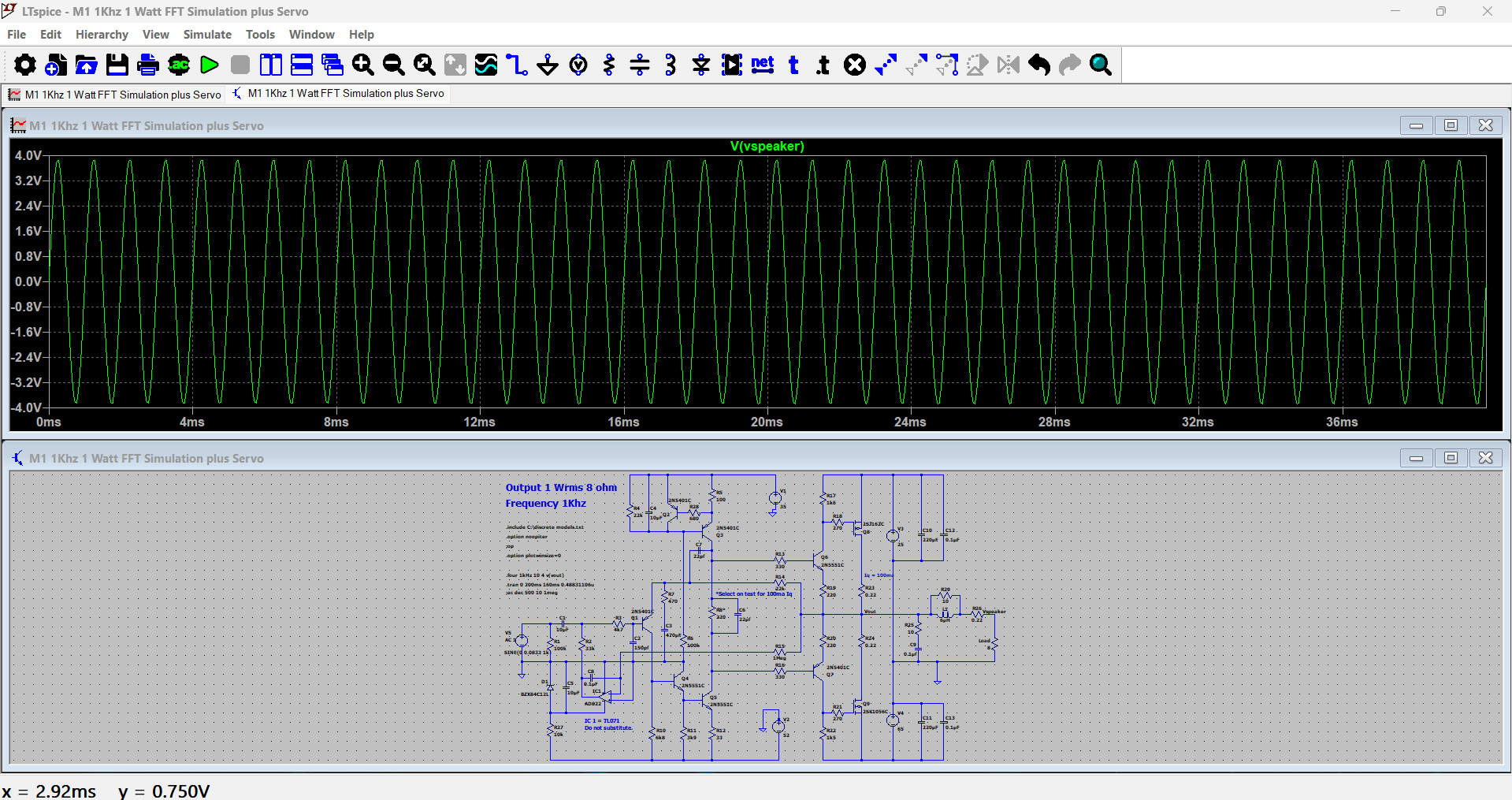Open the File menu
This screenshot has height=800, width=1512.
click(17, 35)
